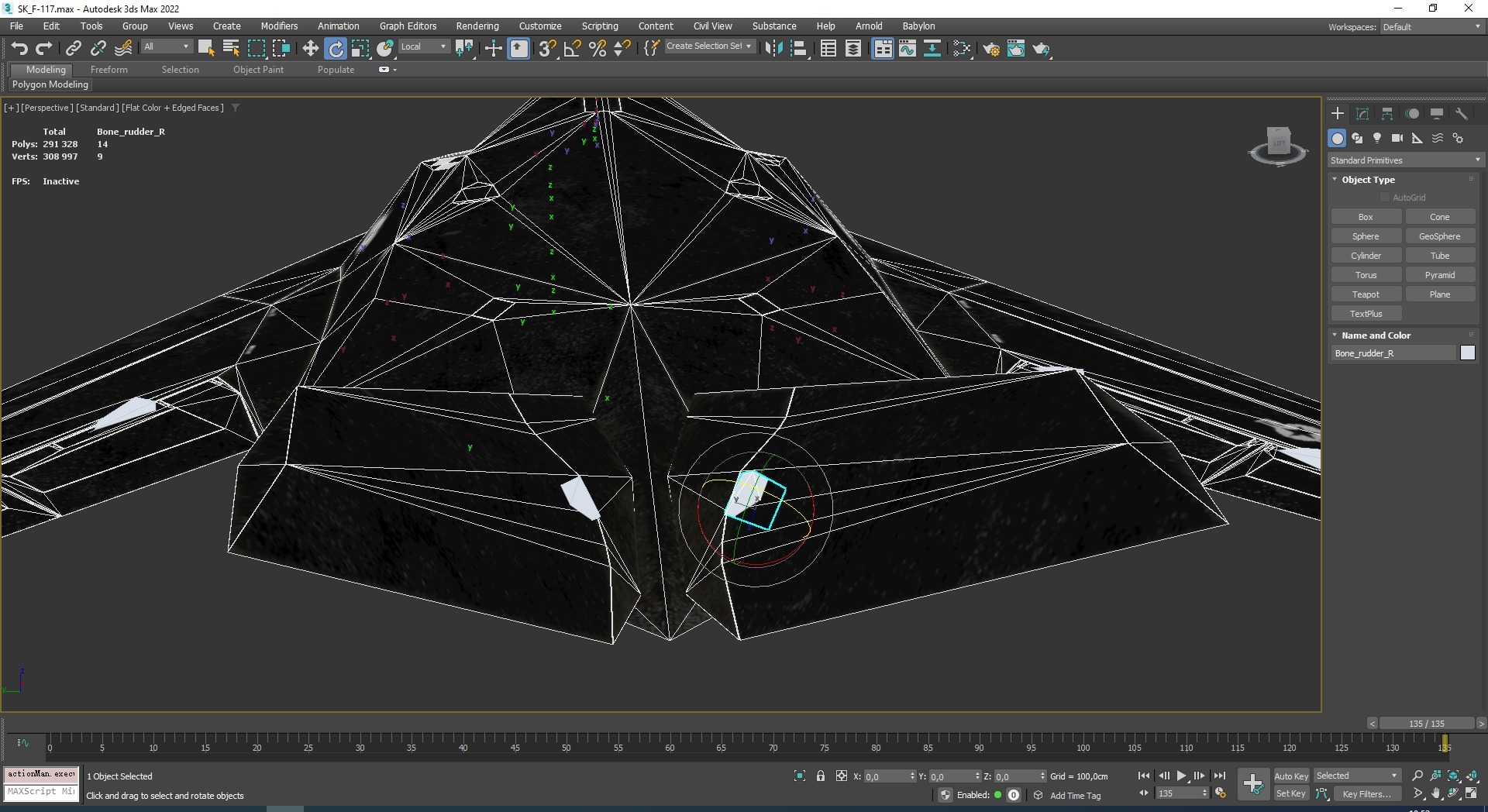Click the Unlink Selection icon
Screen dimensions: 1488x812
click(x=98, y=49)
